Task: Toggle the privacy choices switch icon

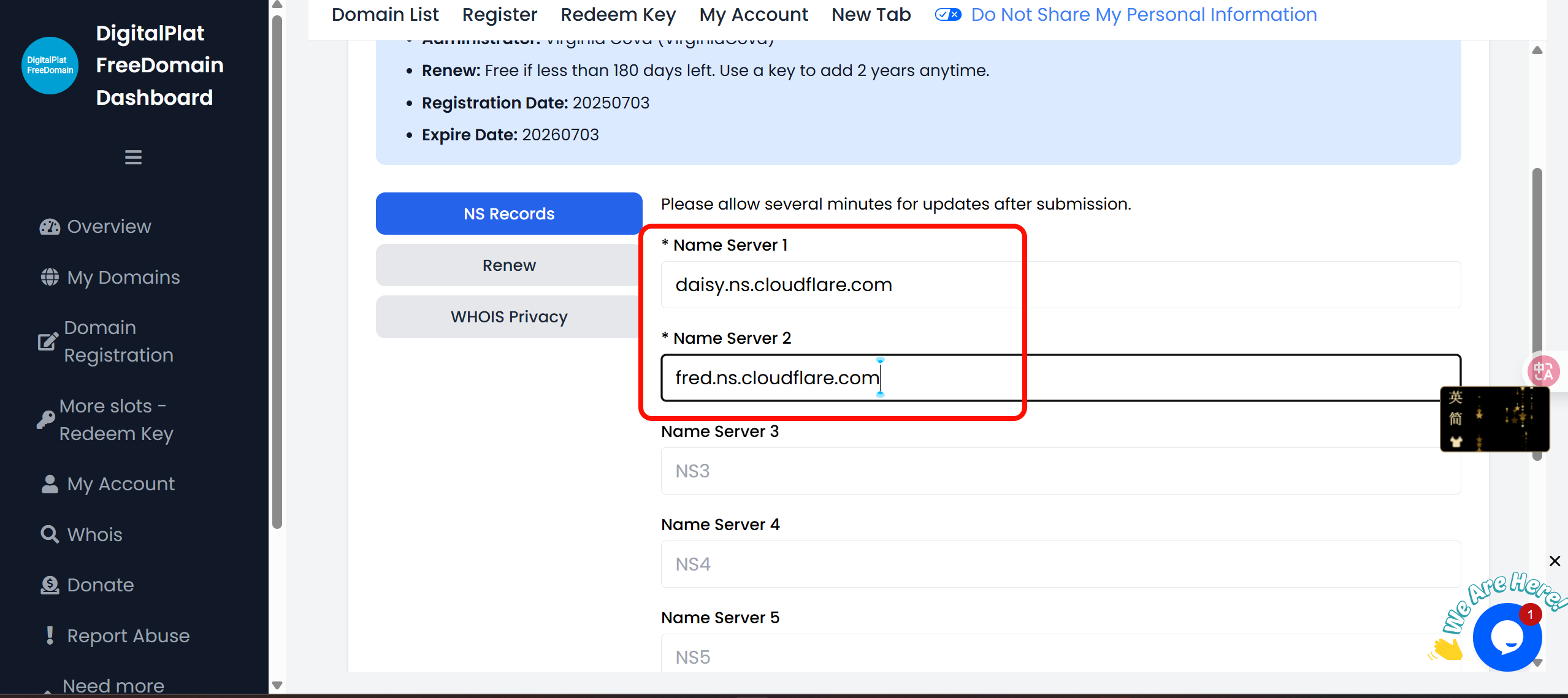Action: tap(947, 15)
